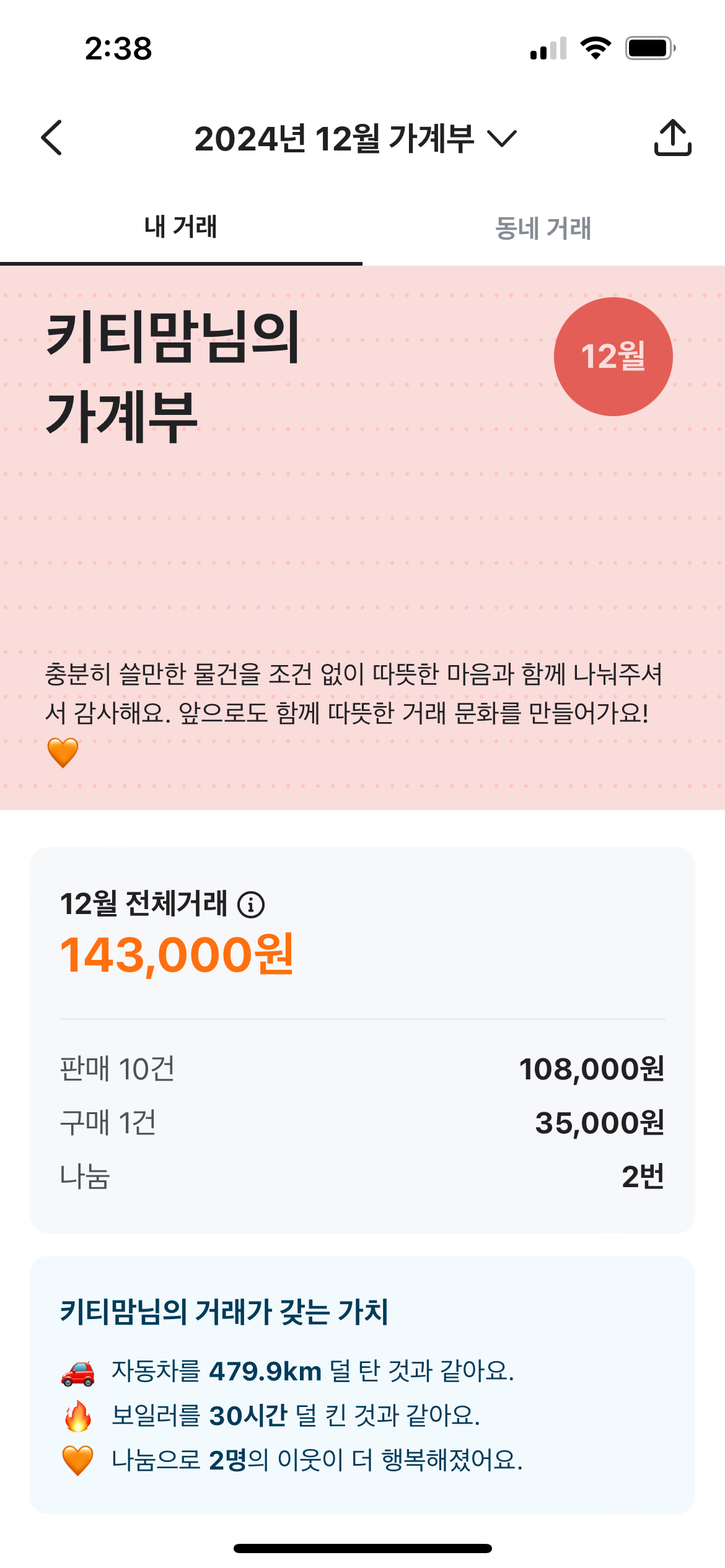Screen dimensions: 725x1568
Task: Tap the red 12월 circle badge
Action: point(613,357)
